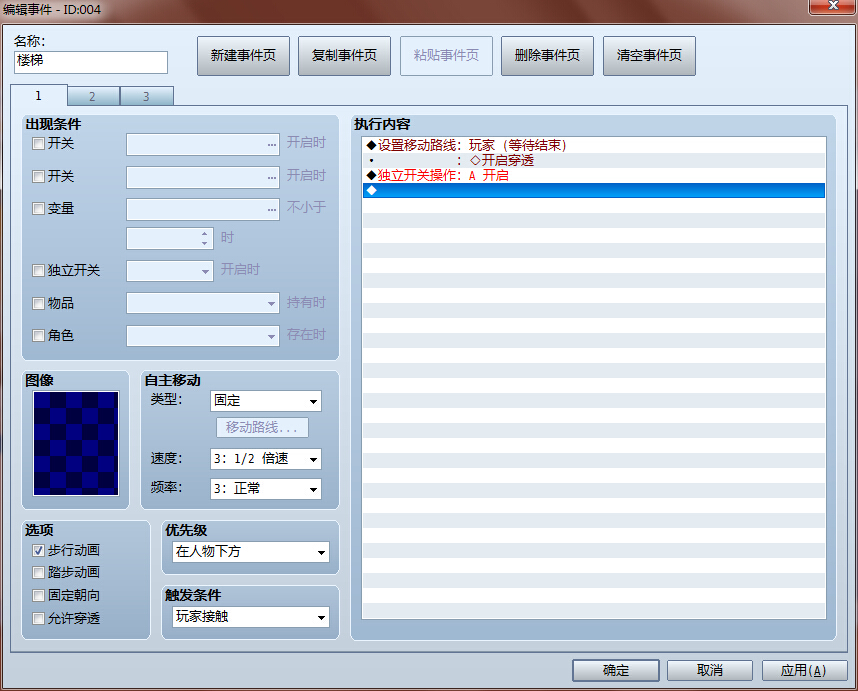This screenshot has height=691, width=858.
Task: Select the blue checkered event image
Action: pyautogui.click(x=76, y=443)
